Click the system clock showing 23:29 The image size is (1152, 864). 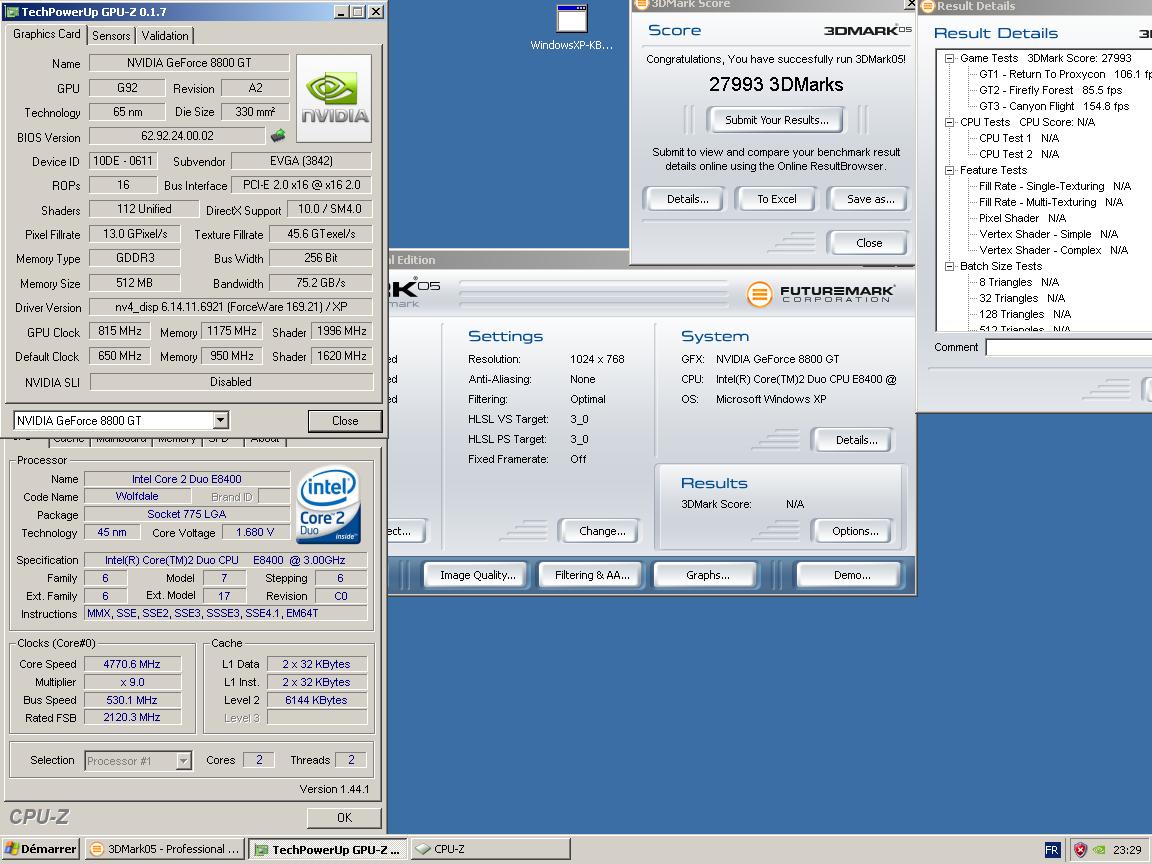tap(1126, 850)
